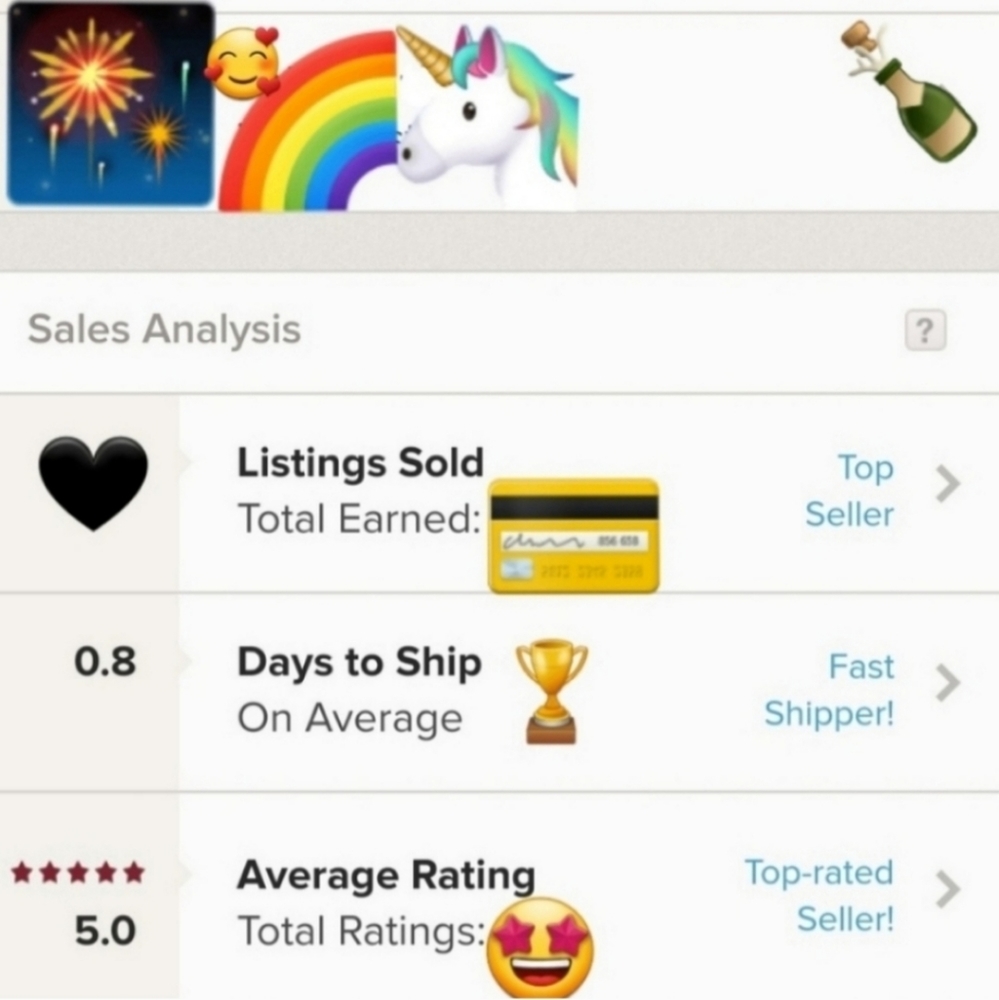Image resolution: width=999 pixels, height=1000 pixels.
Task: Tap the black heart emoji
Action: tap(93, 483)
